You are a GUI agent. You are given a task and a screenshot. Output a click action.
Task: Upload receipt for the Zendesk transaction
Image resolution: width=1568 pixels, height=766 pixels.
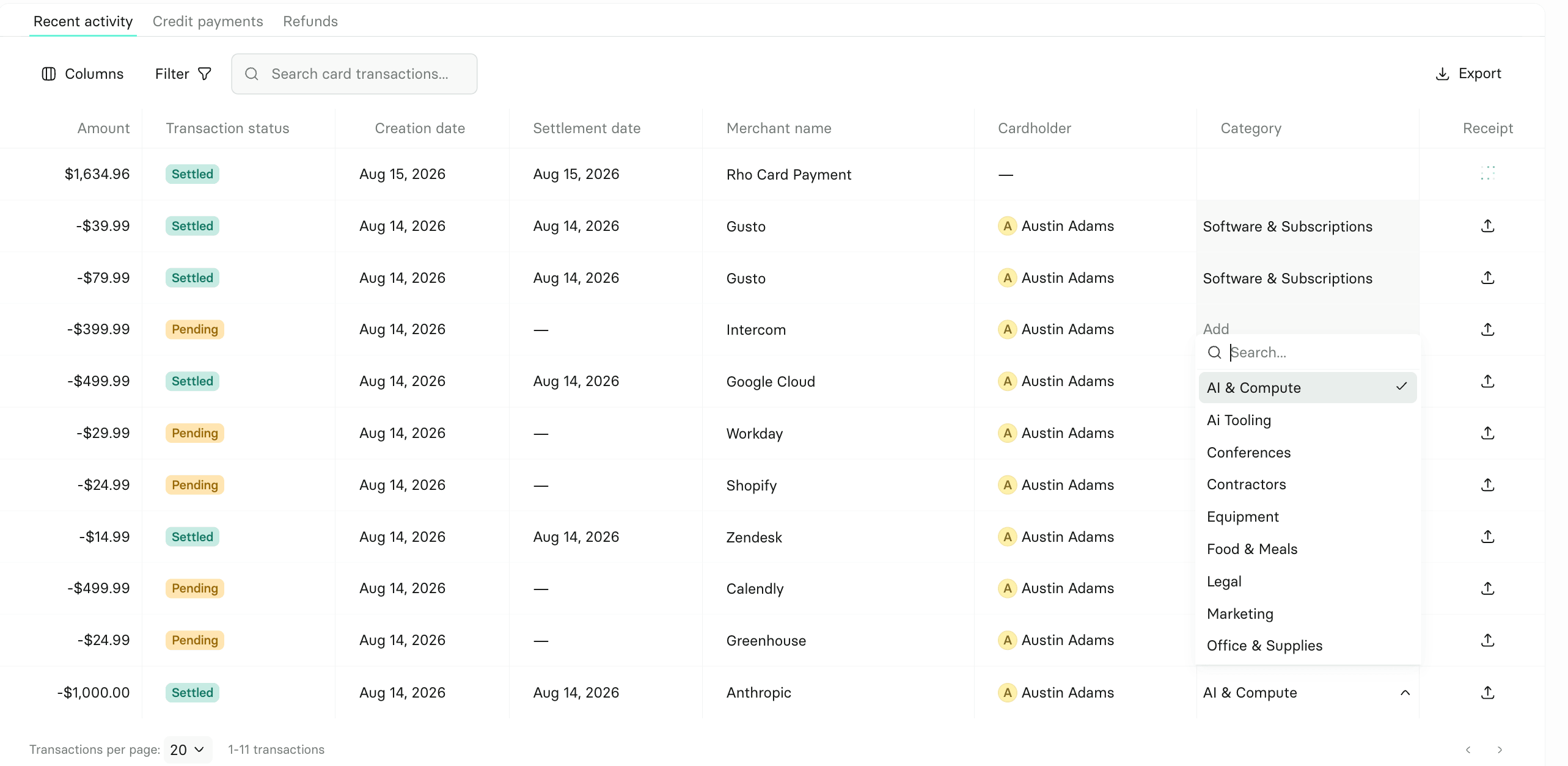(1487, 537)
